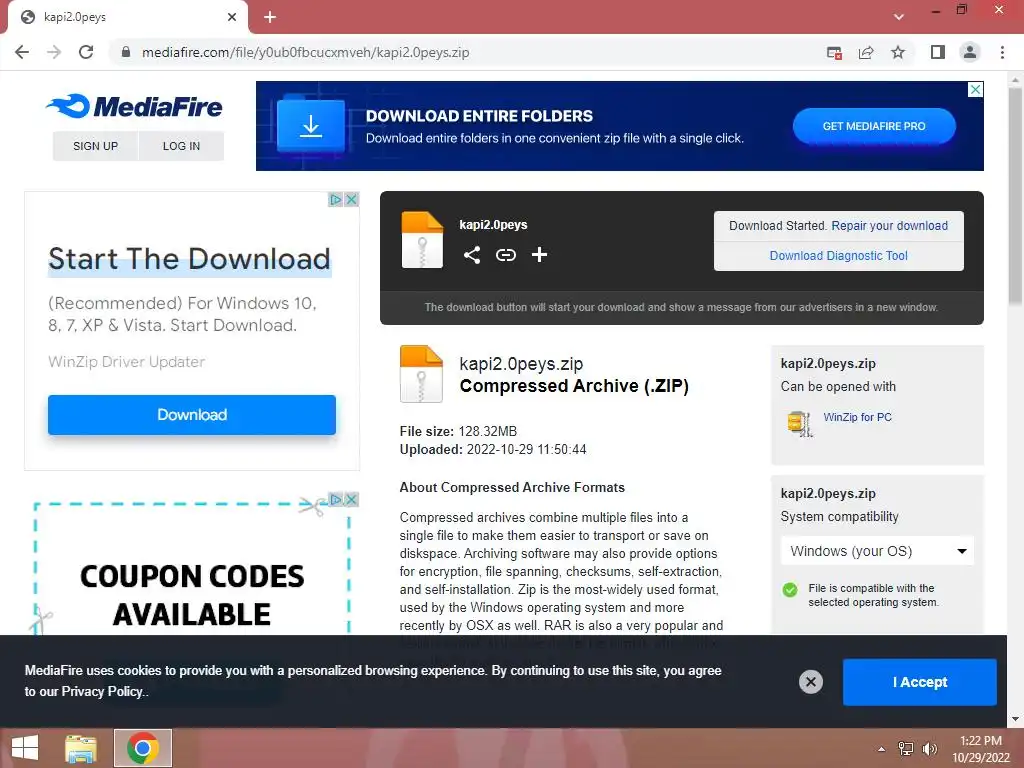Click the WinZip for PC icon
The image size is (1024, 768).
click(800, 424)
